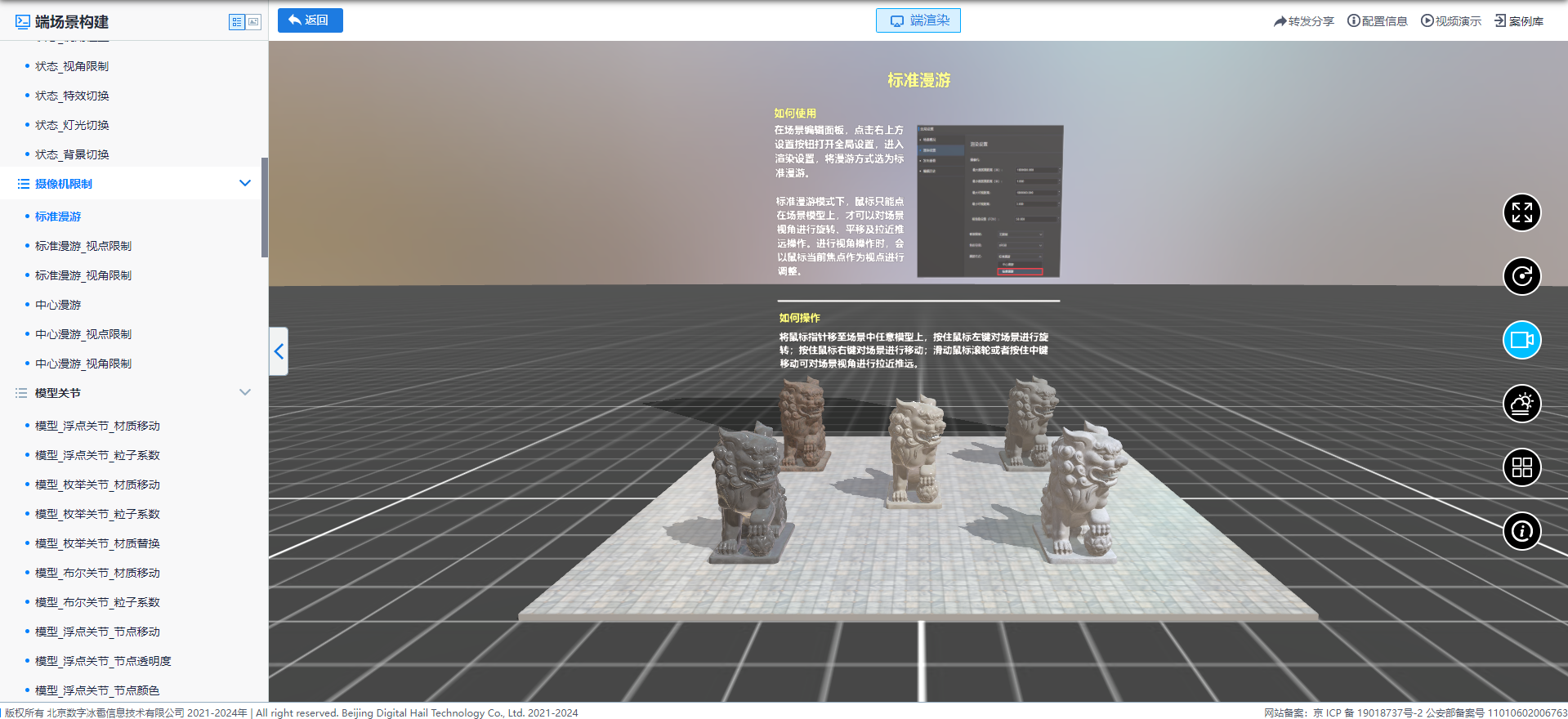Open 模型_浮点关节_材质移动 item

pyautogui.click(x=97, y=426)
